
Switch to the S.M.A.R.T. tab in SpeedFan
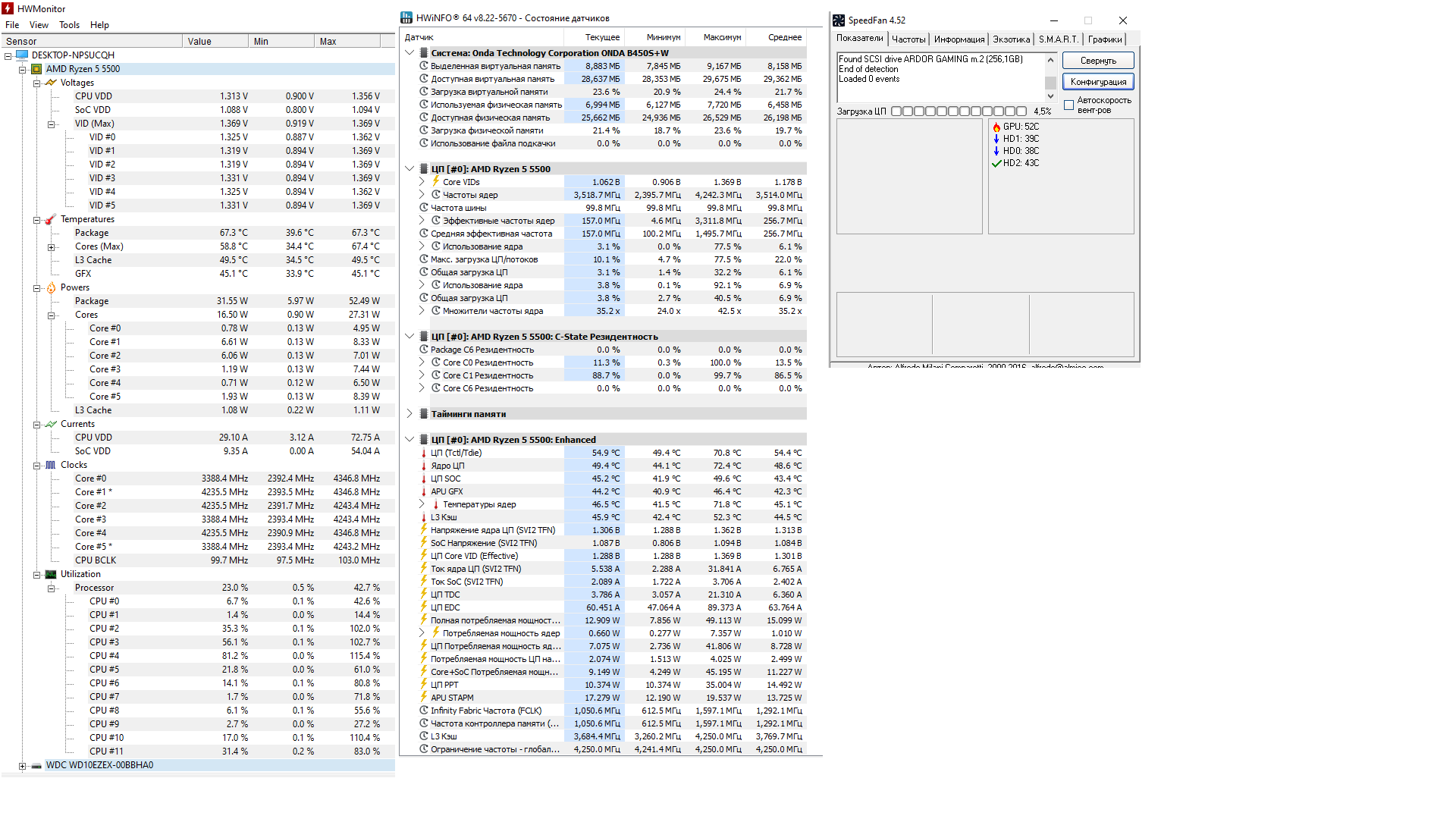coord(1058,39)
